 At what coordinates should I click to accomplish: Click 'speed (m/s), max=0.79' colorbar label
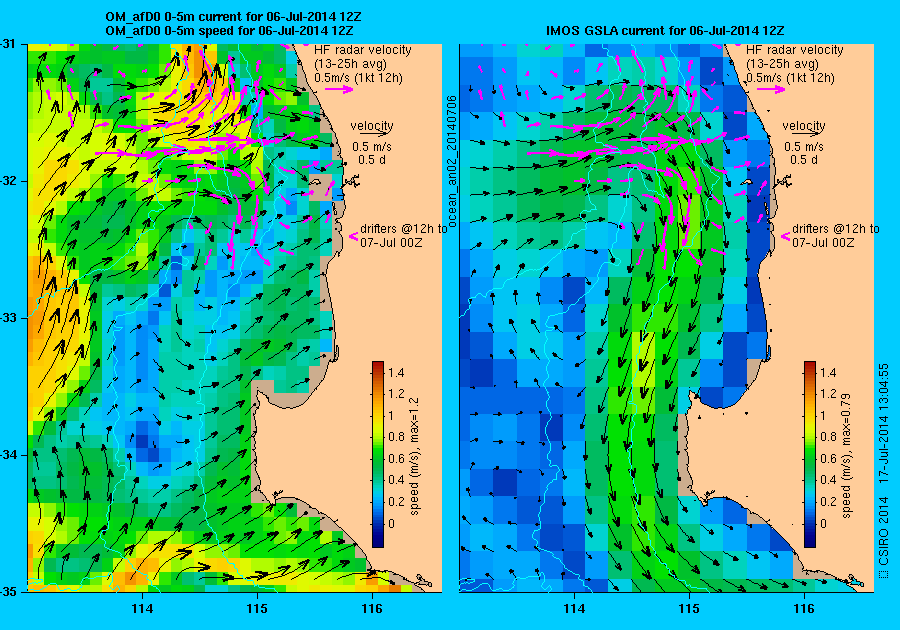(x=847, y=456)
